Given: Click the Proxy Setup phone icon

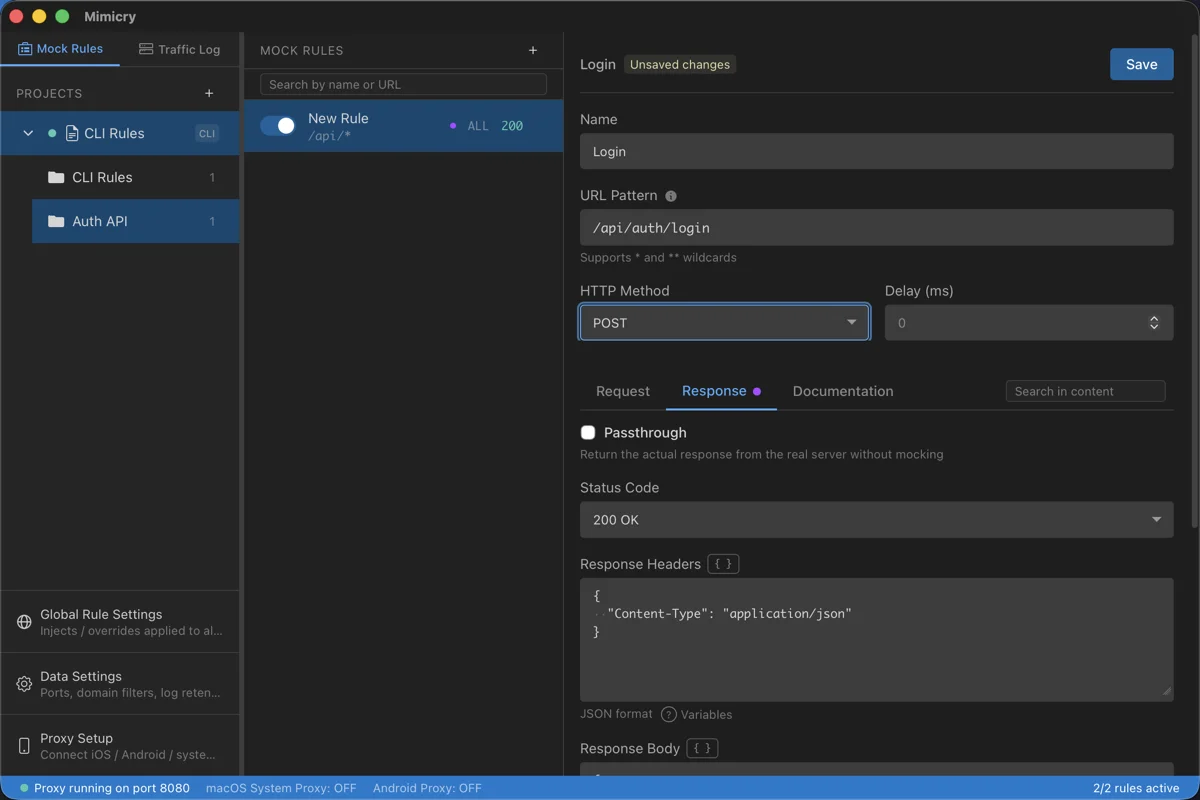Looking at the screenshot, I should (24, 746).
